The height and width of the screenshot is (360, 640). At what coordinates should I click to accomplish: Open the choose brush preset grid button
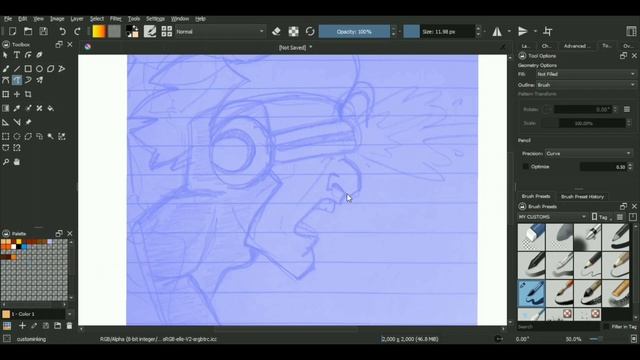pos(167,31)
